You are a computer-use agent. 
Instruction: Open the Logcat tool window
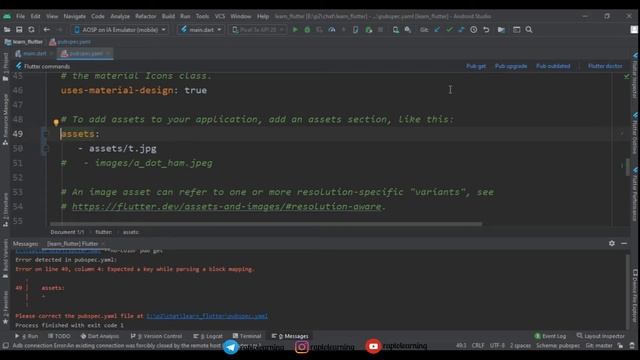point(208,336)
